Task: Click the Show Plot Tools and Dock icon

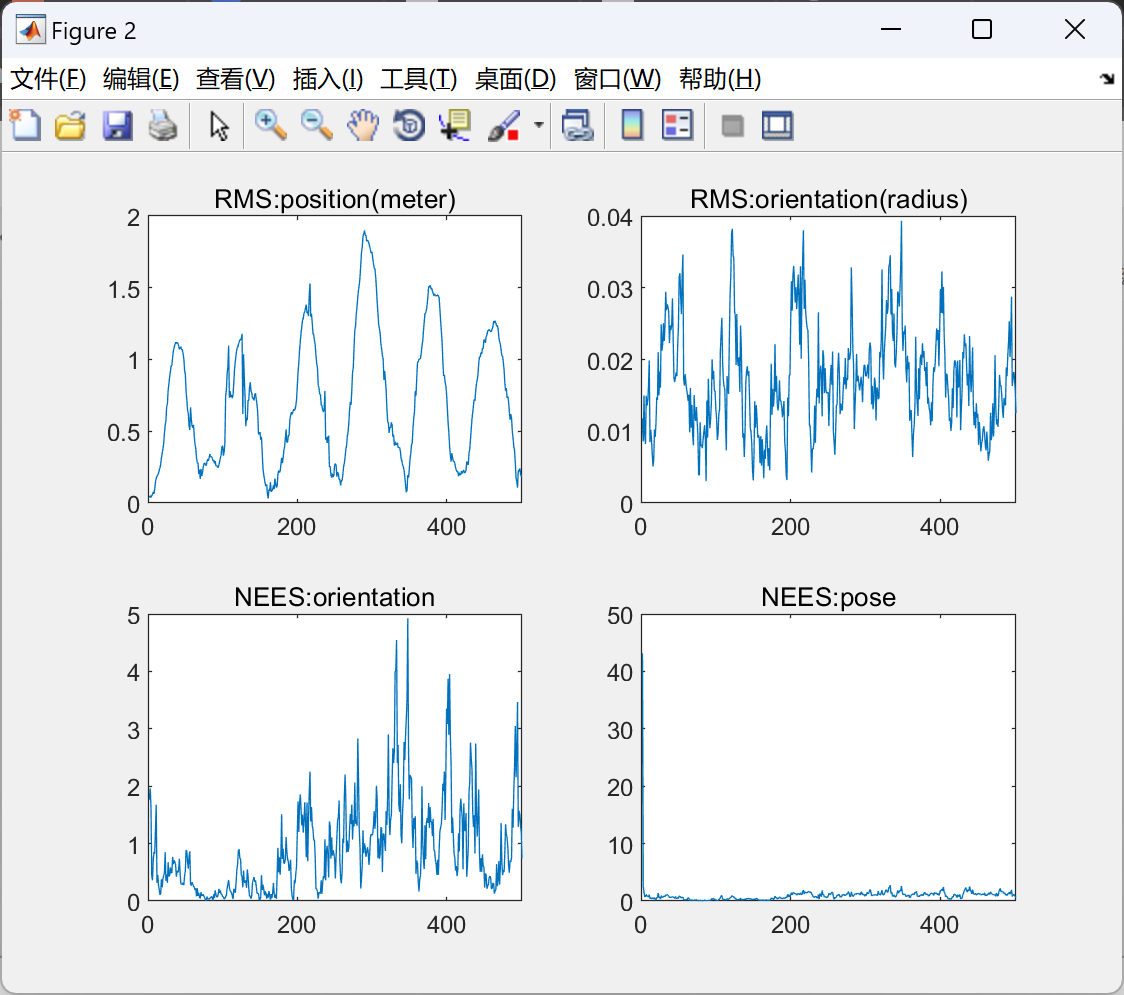Action: [x=778, y=125]
